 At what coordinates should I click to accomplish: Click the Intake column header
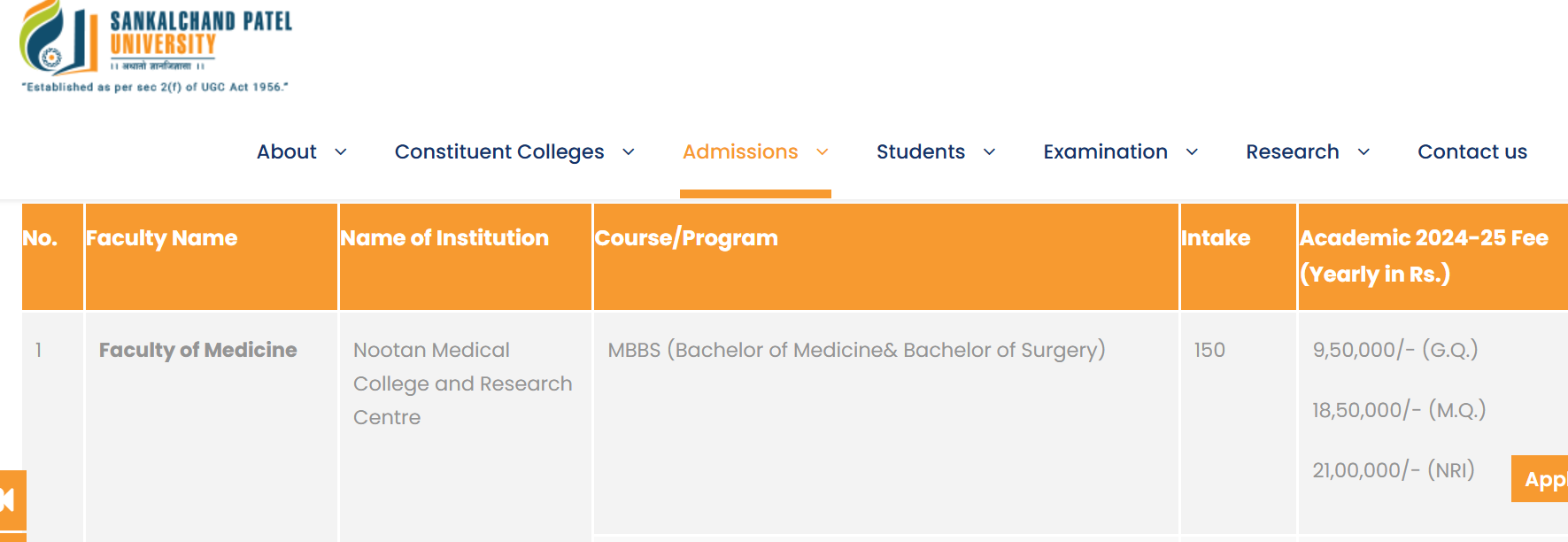click(x=1215, y=237)
